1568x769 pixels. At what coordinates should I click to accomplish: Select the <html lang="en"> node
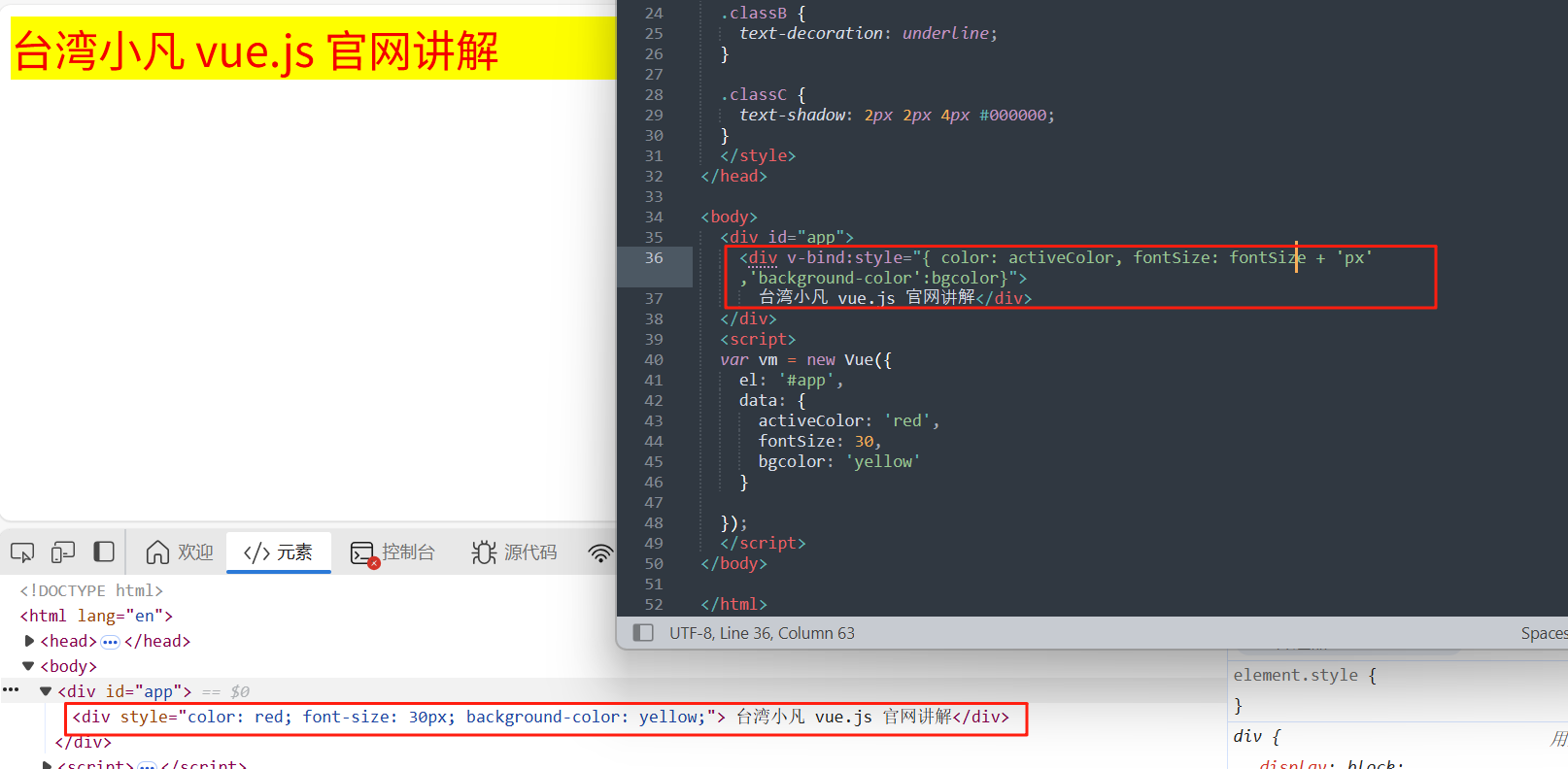pos(96,616)
